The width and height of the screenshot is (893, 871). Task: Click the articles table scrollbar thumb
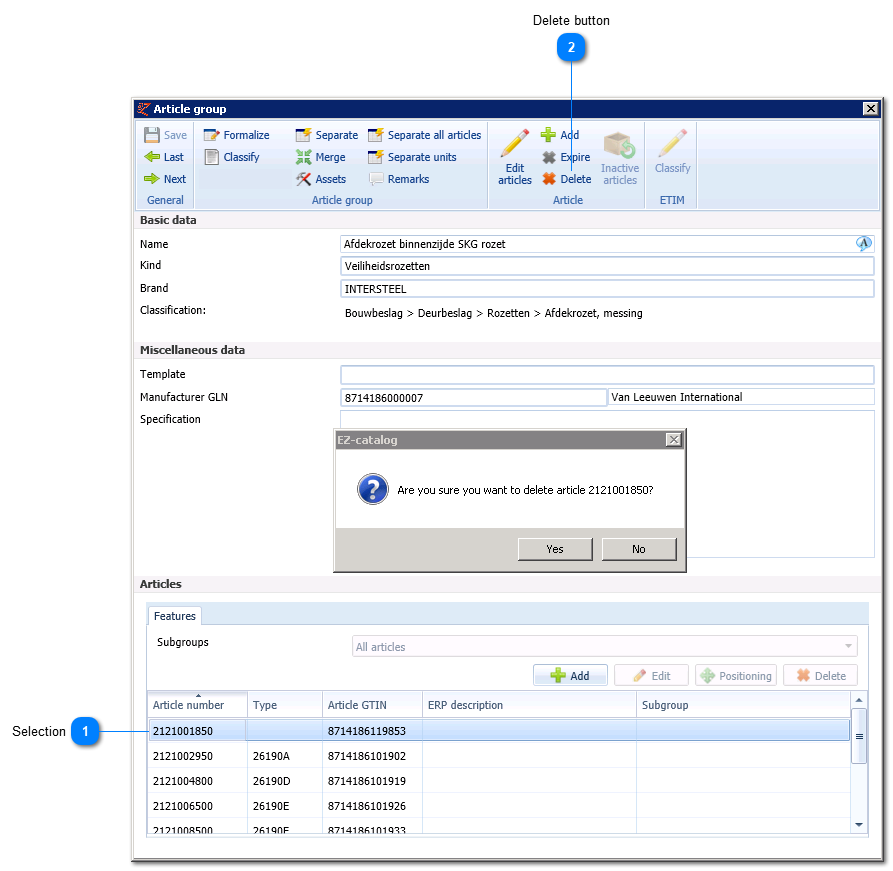pyautogui.click(x=859, y=736)
